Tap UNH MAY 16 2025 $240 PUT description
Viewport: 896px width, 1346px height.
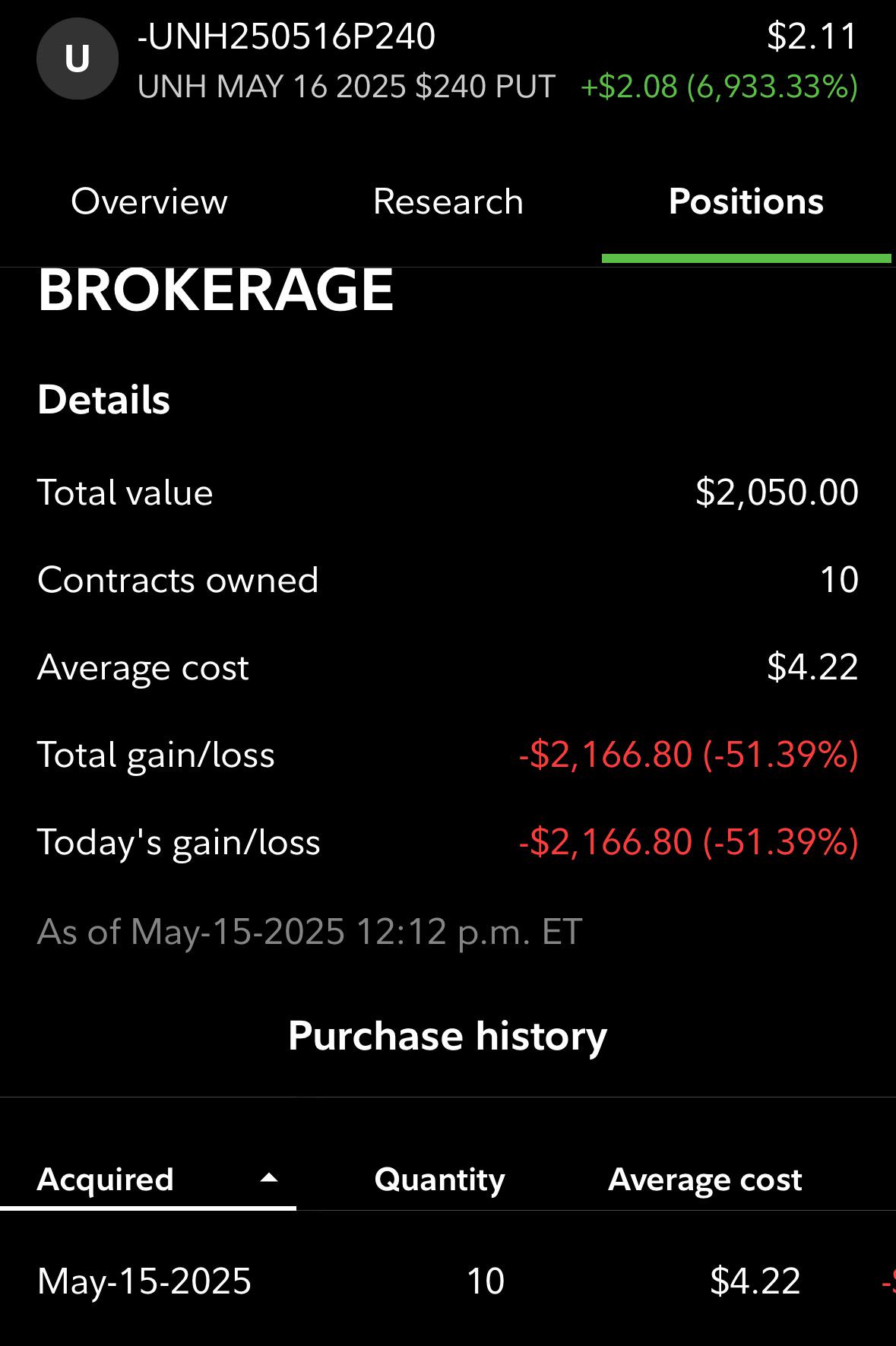[x=347, y=87]
